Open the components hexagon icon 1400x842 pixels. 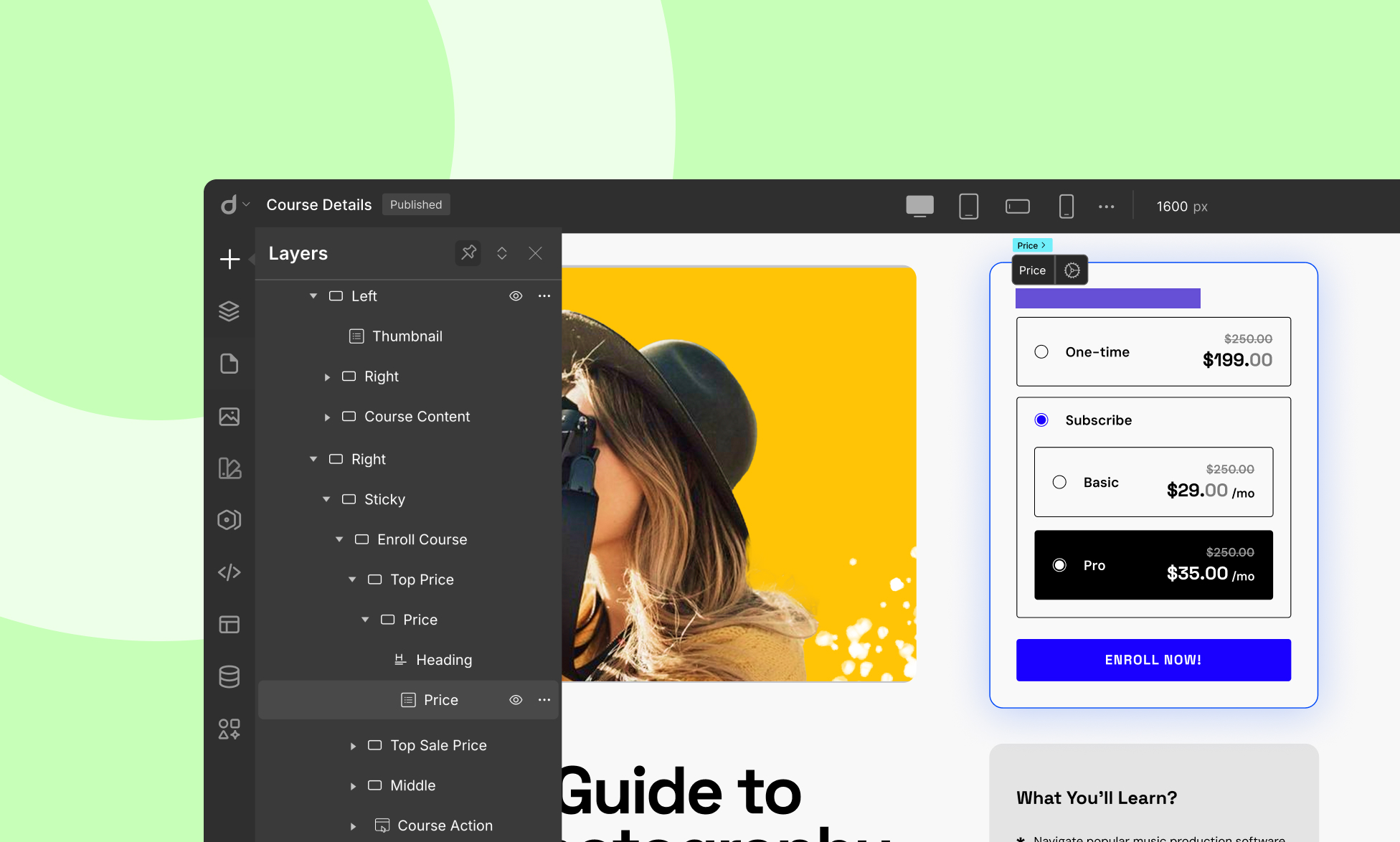click(x=230, y=520)
